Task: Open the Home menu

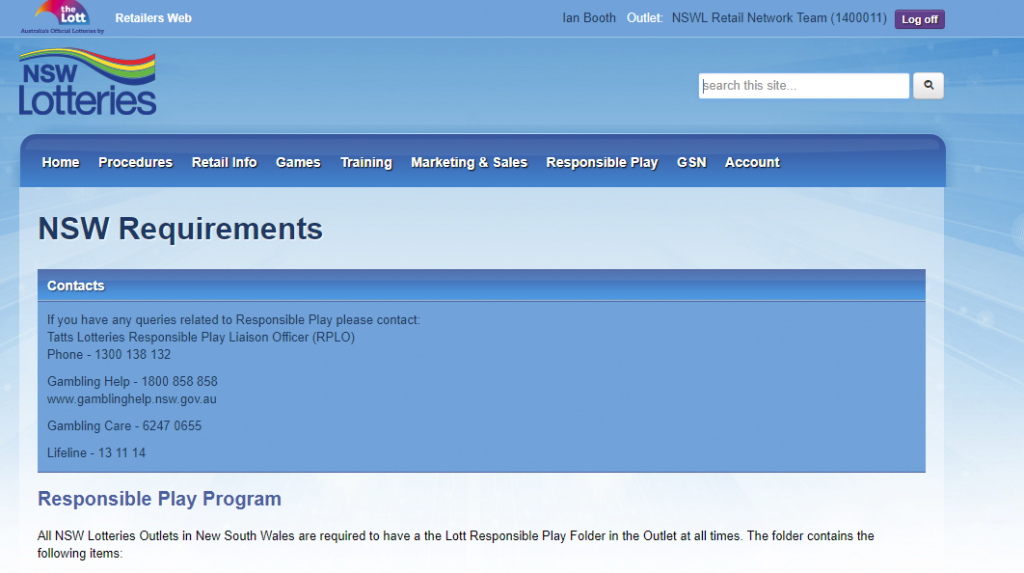Action: 61,162
